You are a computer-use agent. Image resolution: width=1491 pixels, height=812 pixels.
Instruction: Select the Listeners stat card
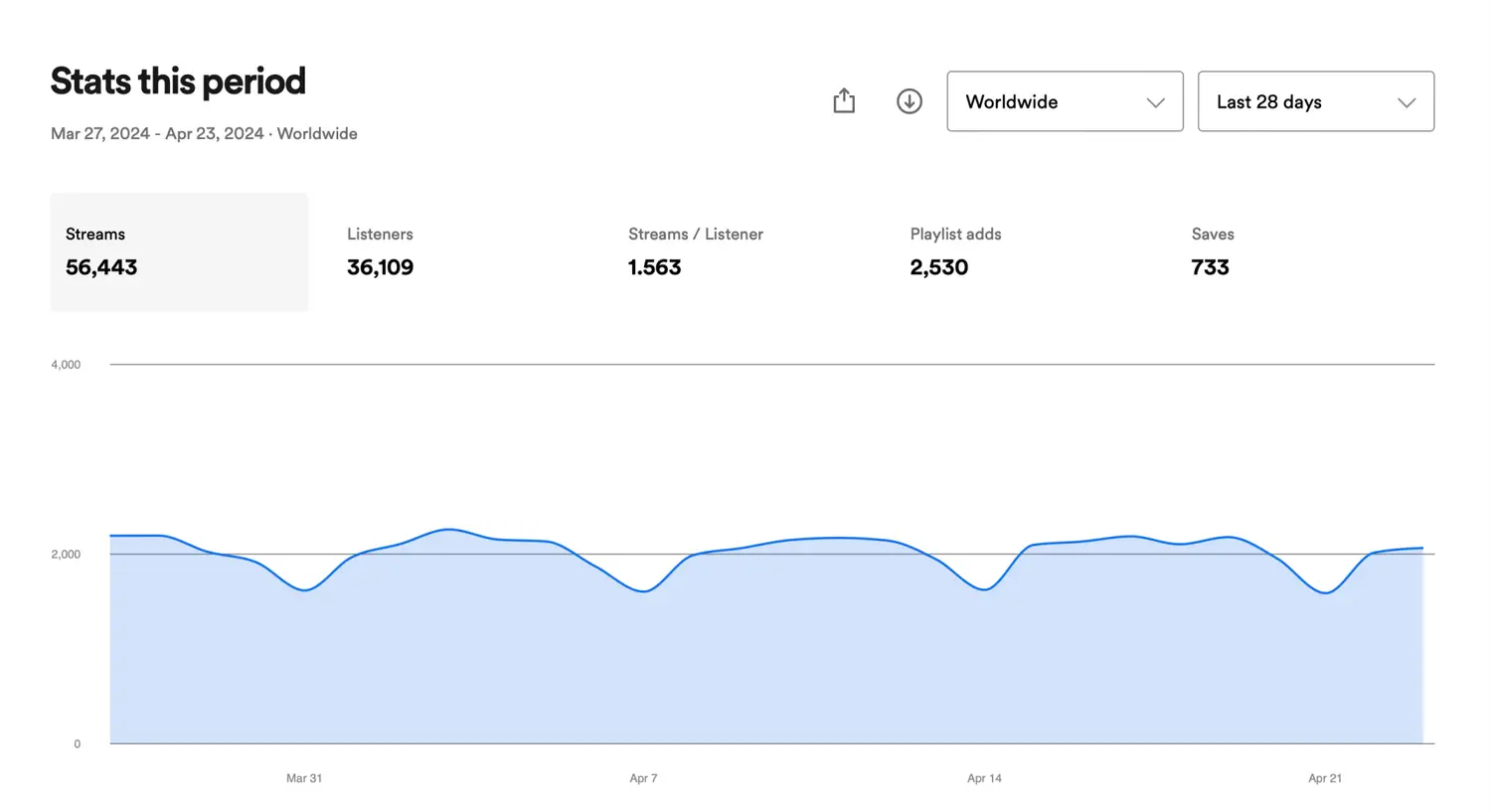[380, 251]
